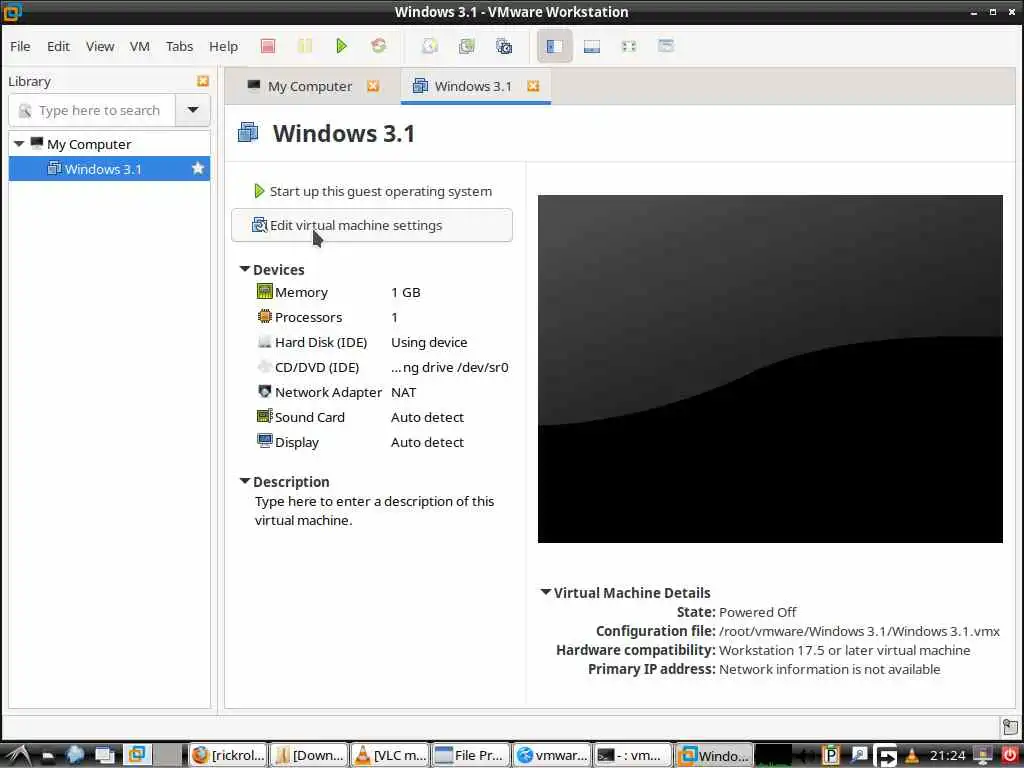Select My Computer in the Library tree
Screen dimensions: 1024x768
pyautogui.click(x=89, y=144)
